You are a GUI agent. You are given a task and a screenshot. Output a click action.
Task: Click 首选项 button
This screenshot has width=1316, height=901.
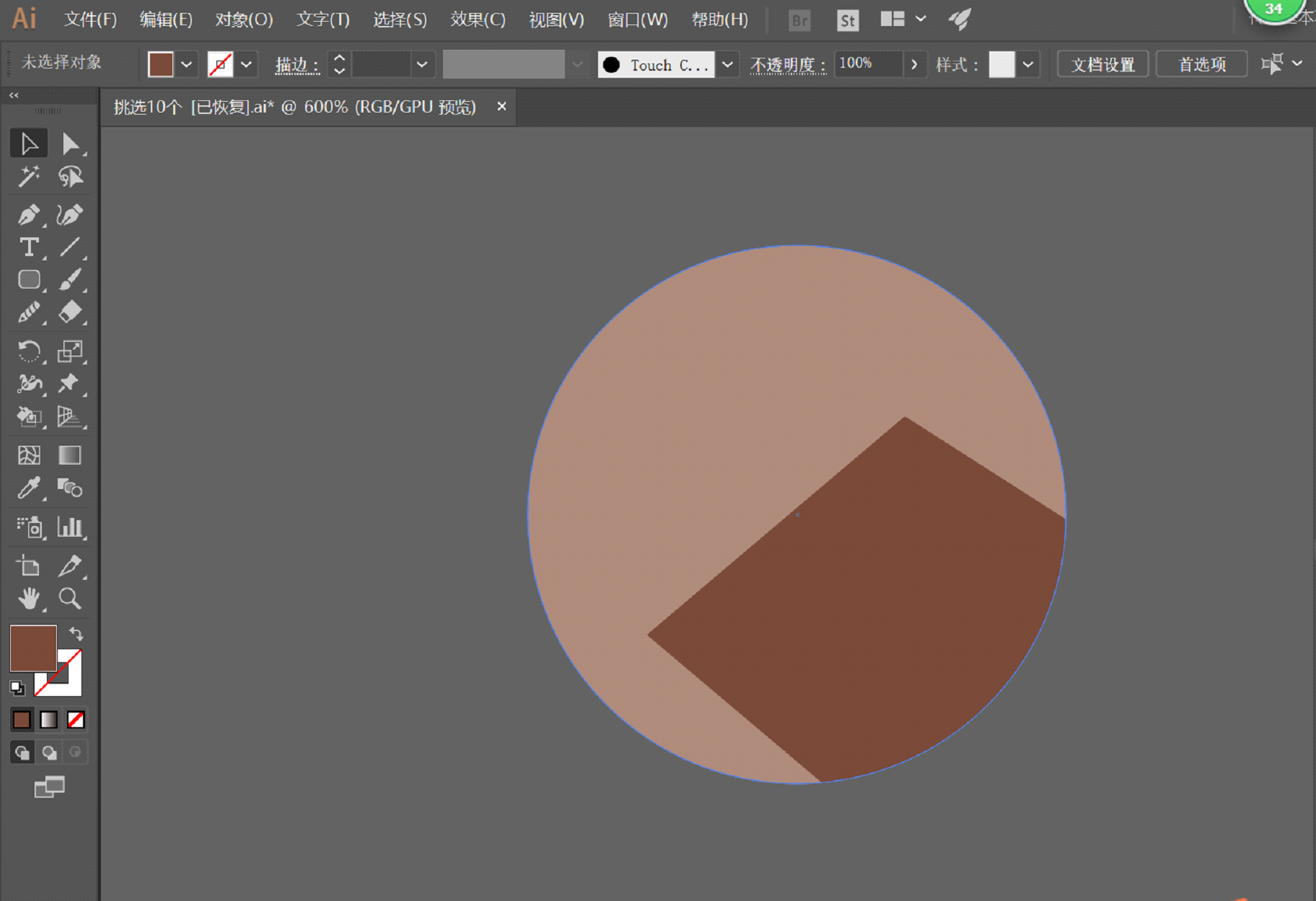point(1202,64)
